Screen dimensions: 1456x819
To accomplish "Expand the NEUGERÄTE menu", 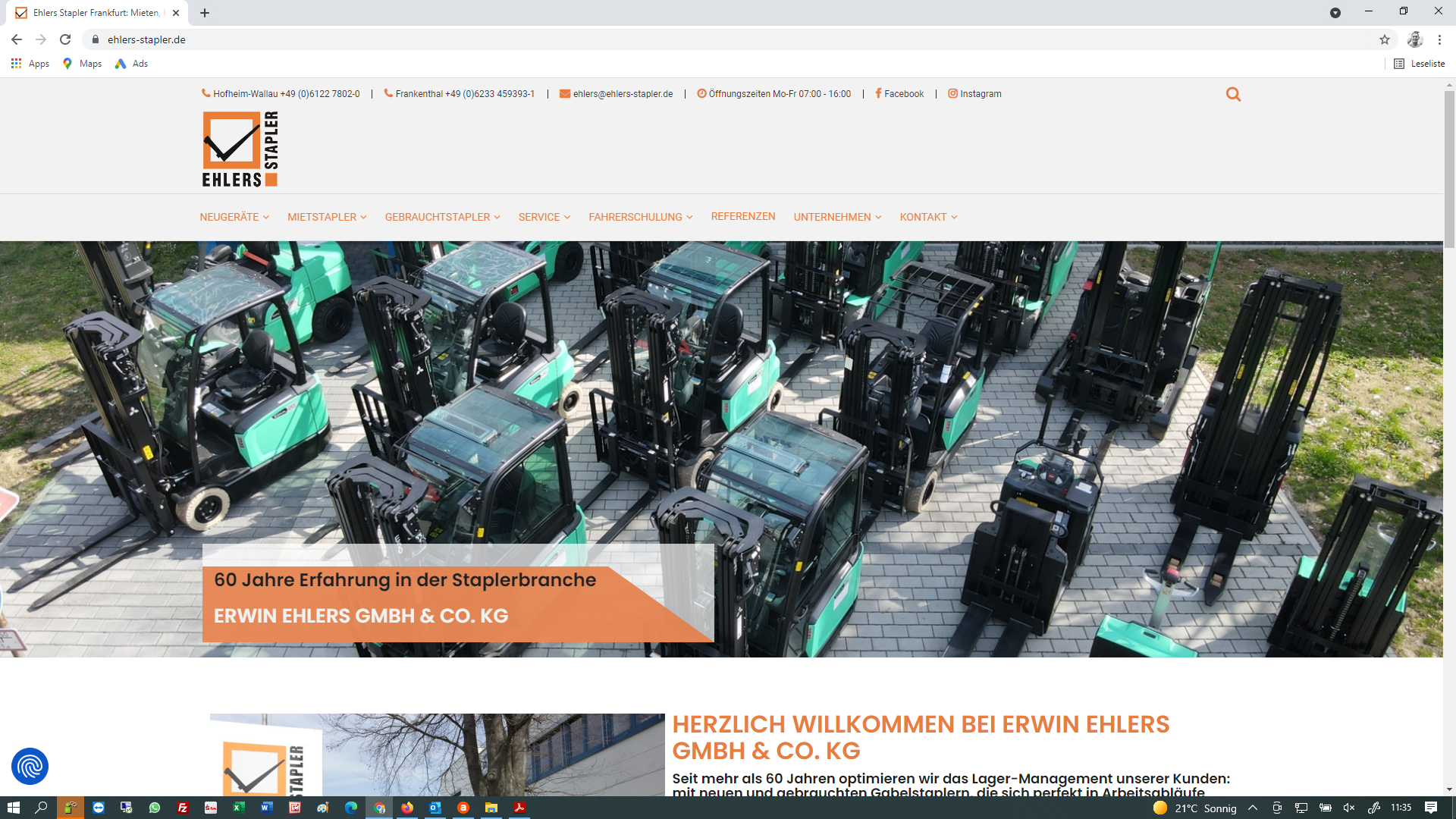I will point(234,217).
